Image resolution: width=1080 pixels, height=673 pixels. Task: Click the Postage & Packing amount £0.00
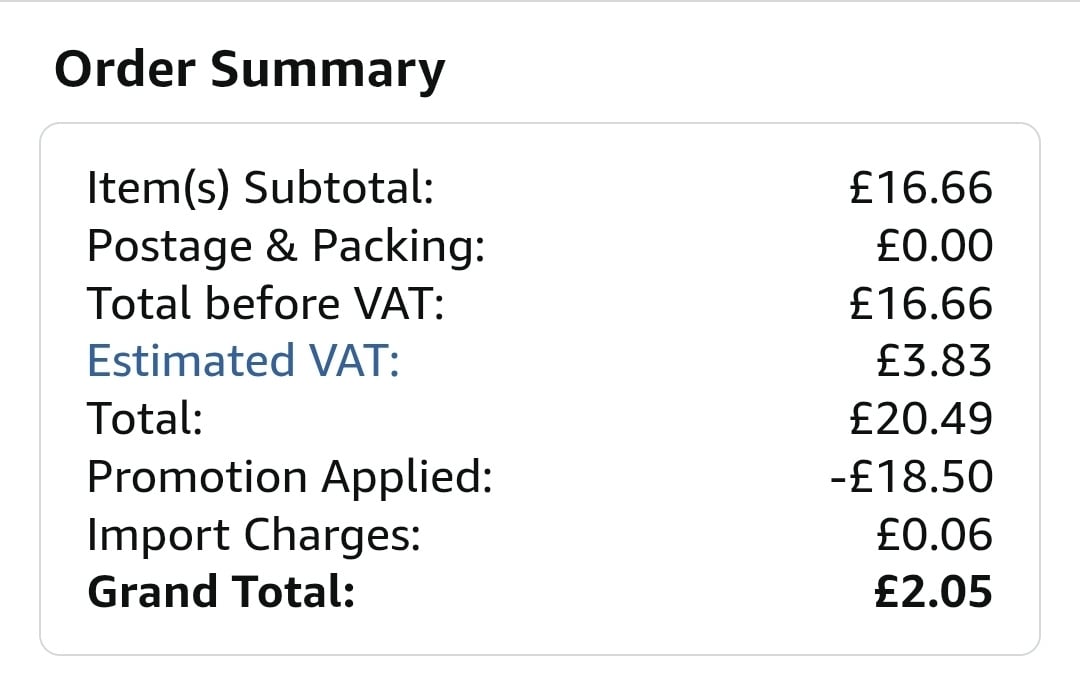click(x=933, y=246)
